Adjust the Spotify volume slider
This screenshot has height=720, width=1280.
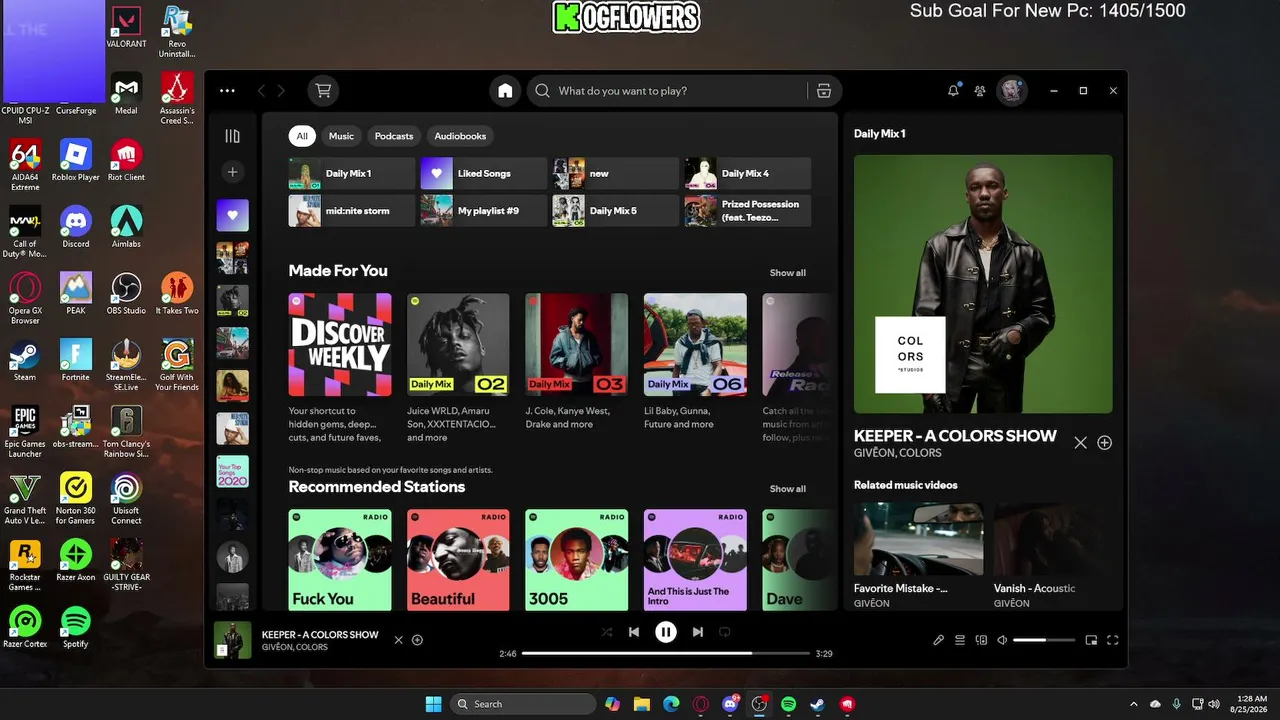tap(1044, 640)
